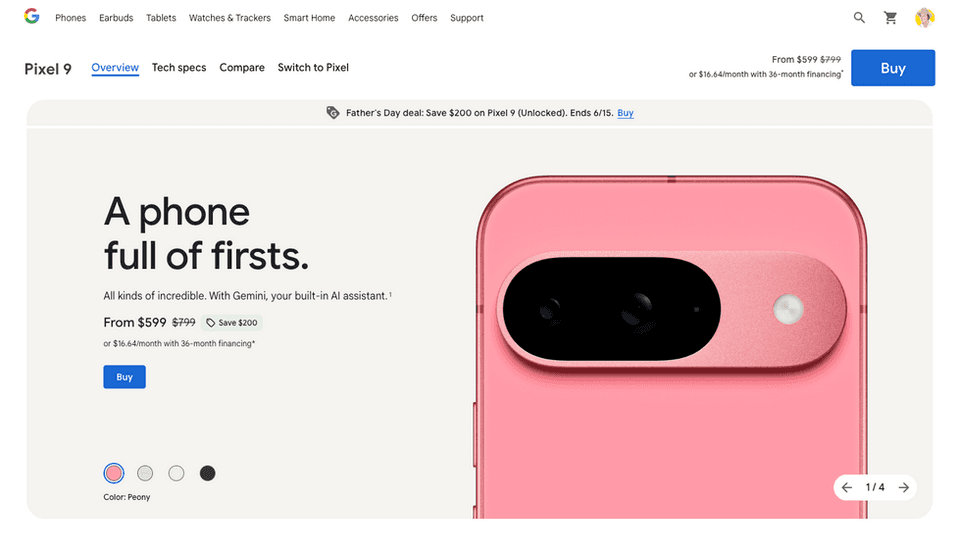The image size is (959, 557).
Task: Open the account profile avatar
Action: click(924, 18)
